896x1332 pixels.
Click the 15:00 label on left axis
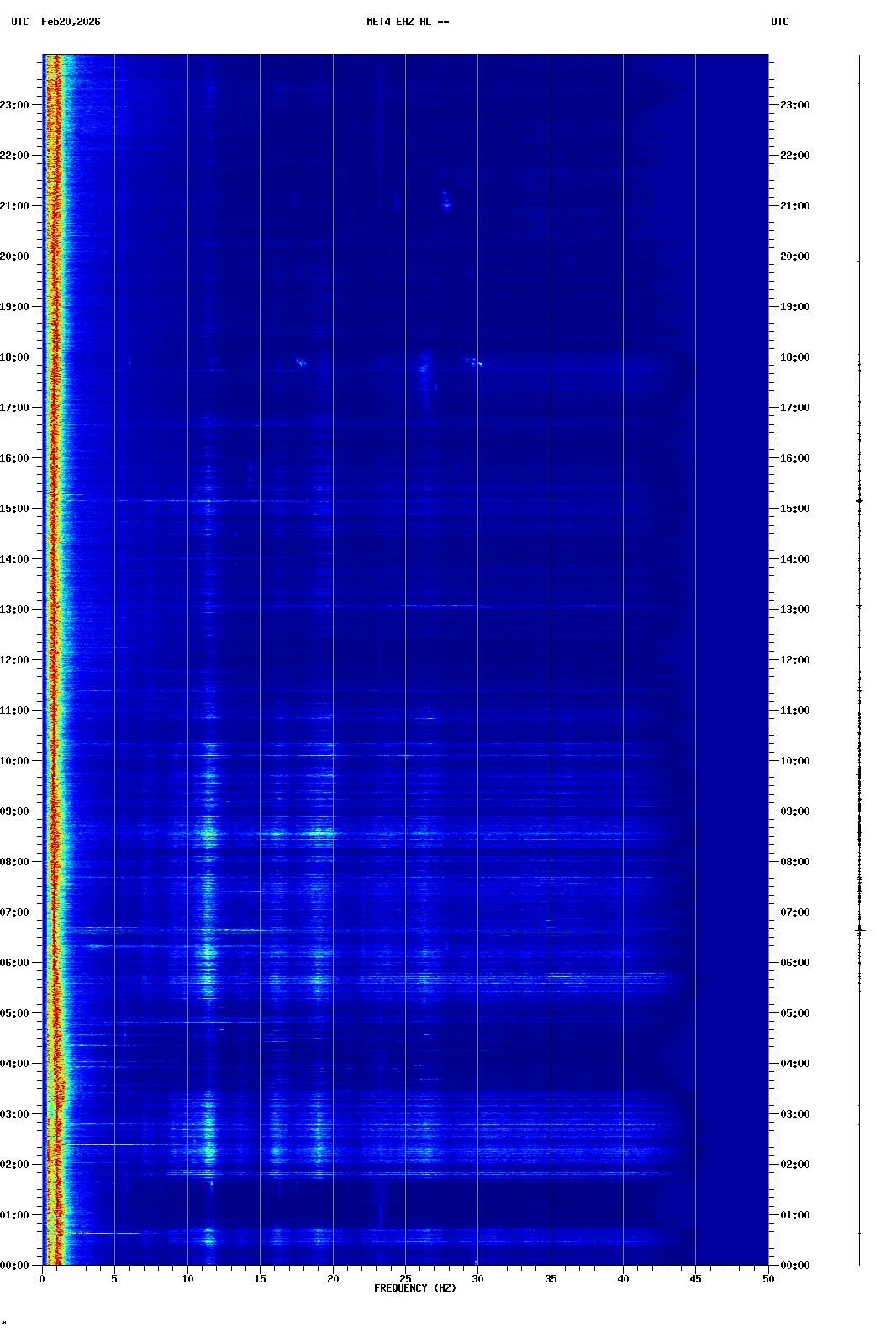pos(15,509)
